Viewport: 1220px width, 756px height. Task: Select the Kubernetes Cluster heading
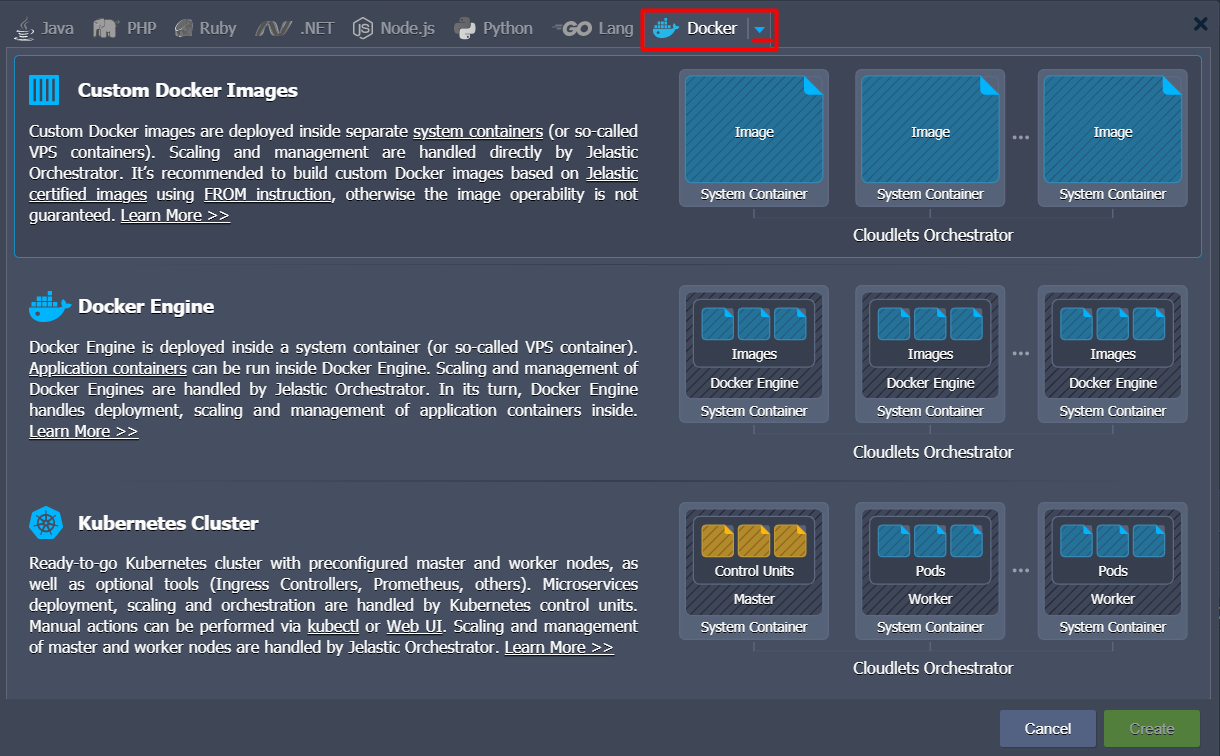point(168,523)
